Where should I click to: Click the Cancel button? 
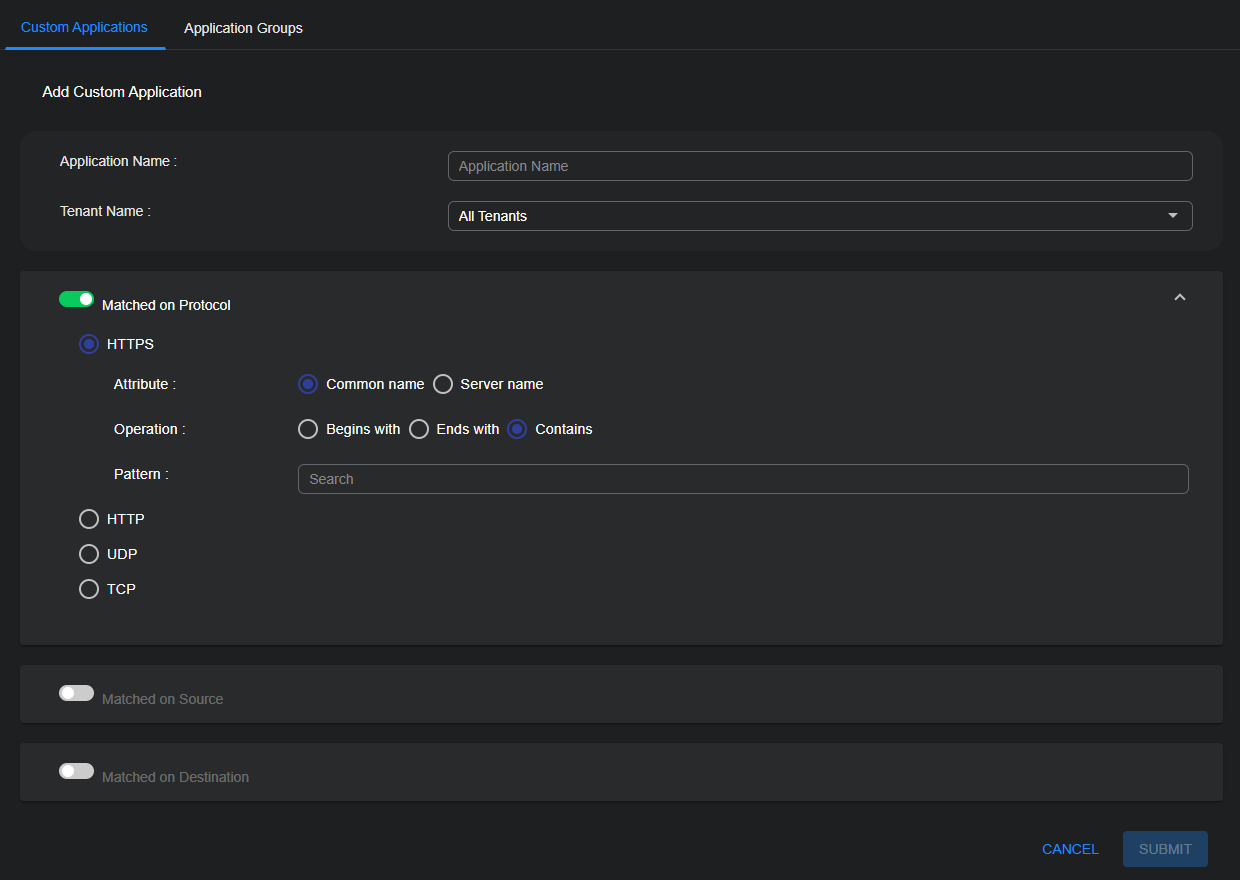(x=1070, y=849)
